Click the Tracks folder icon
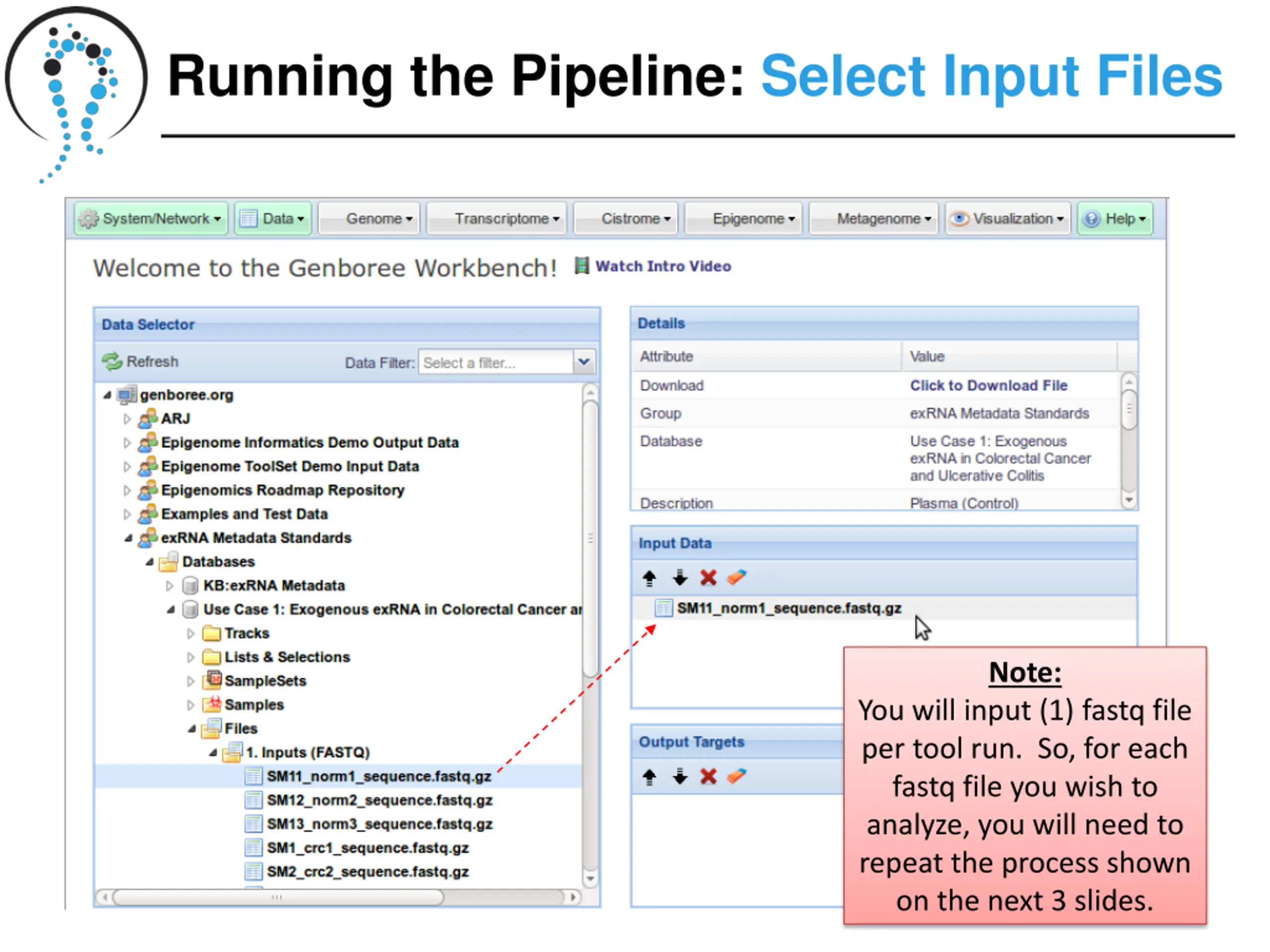 click(x=211, y=633)
